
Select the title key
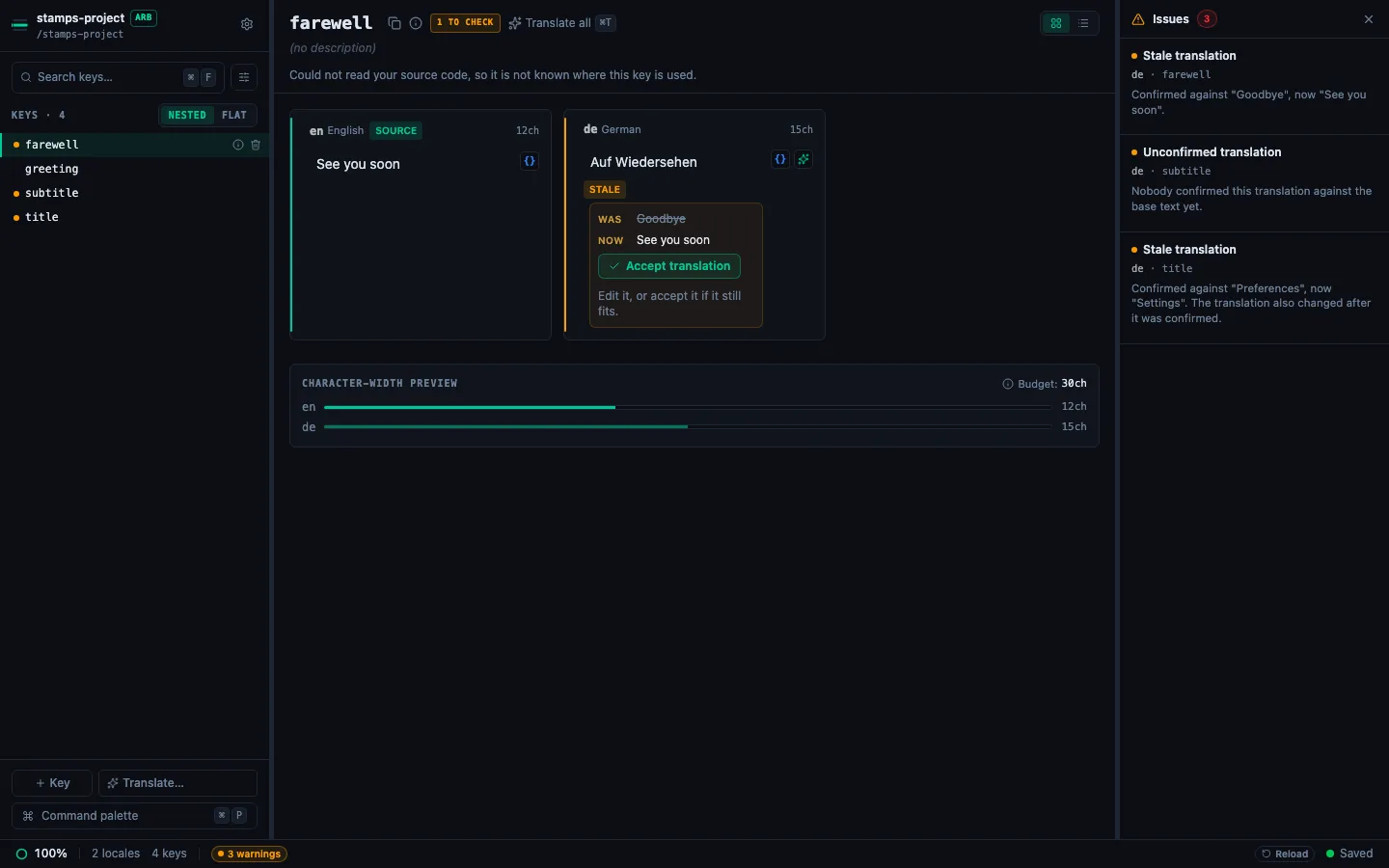coord(135,217)
